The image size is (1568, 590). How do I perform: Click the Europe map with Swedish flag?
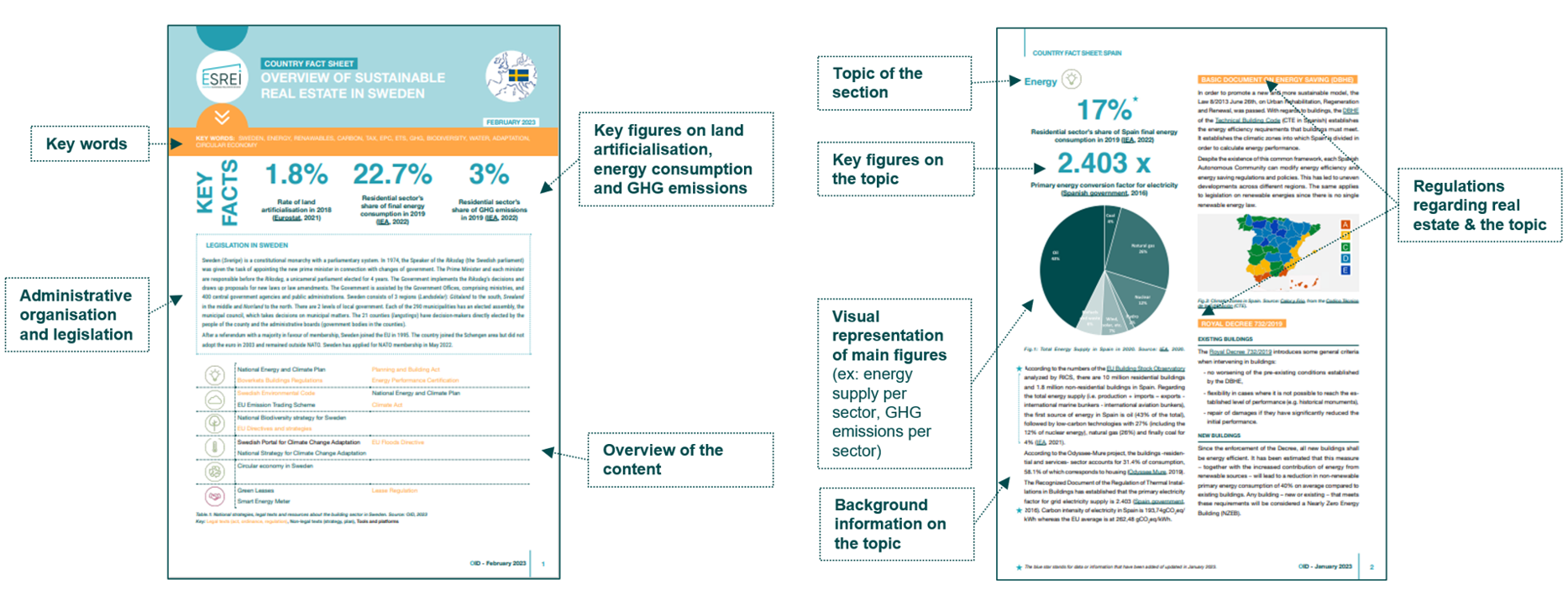(x=511, y=76)
